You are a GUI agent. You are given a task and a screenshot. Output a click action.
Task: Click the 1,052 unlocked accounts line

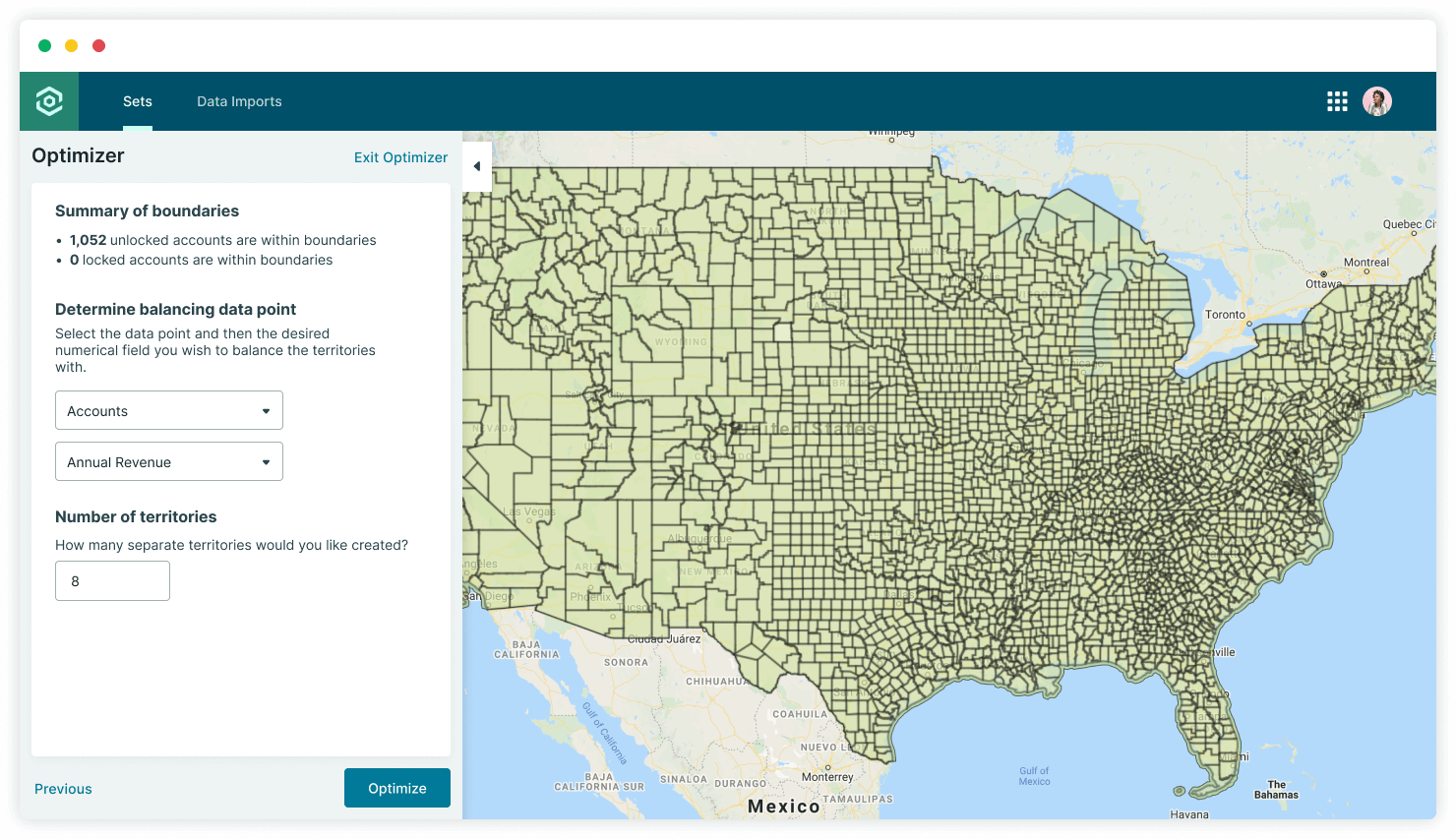(222, 240)
